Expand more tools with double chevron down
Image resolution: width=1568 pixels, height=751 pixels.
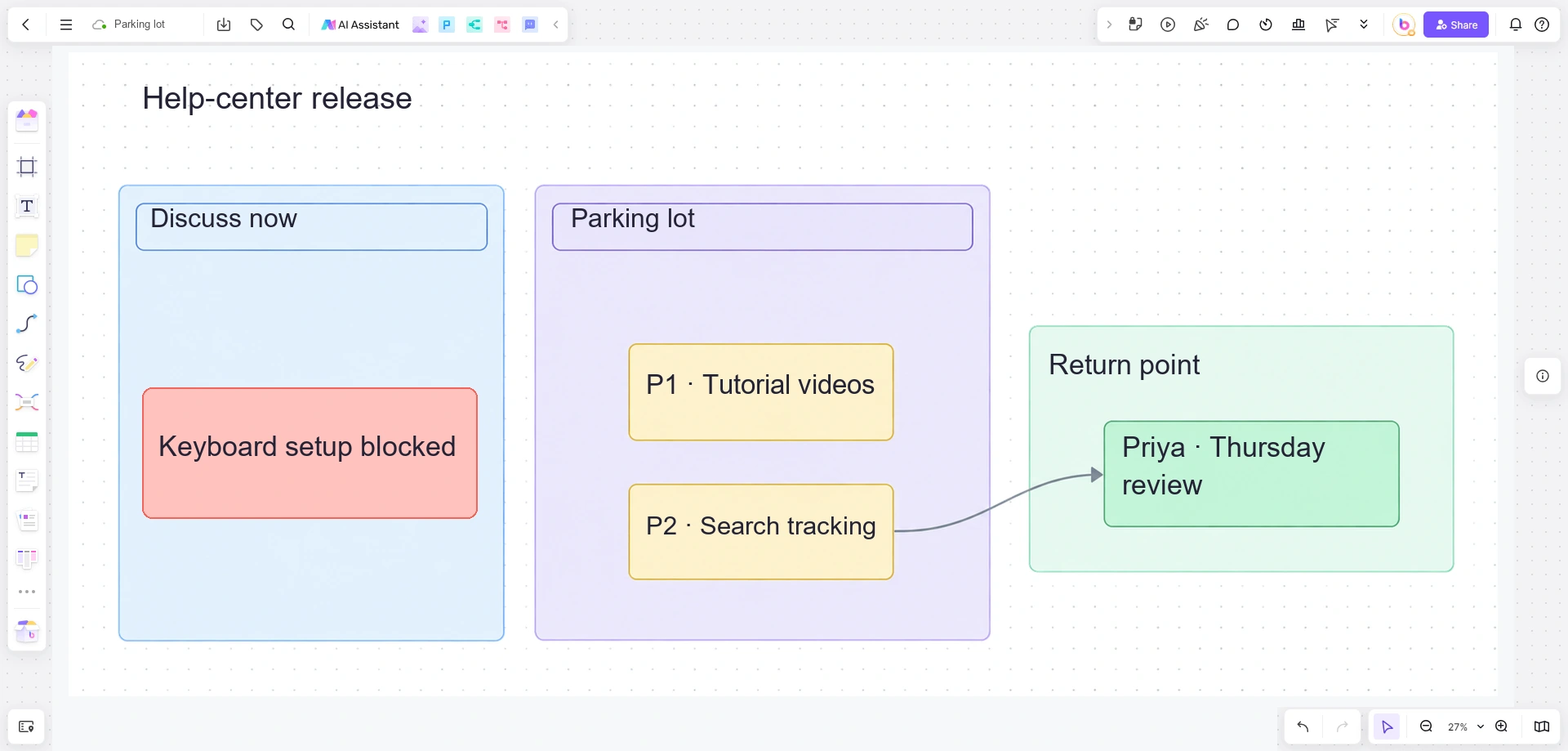coord(1364,25)
